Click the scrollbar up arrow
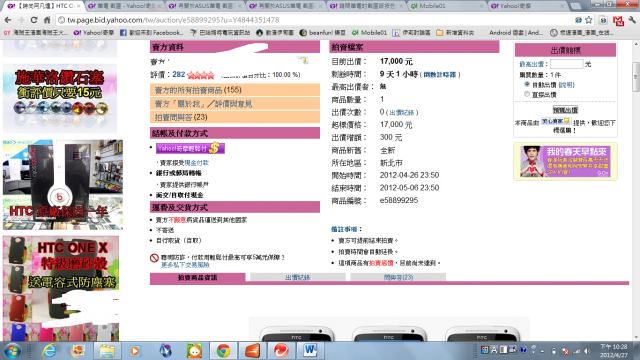The image size is (640, 360). [x=636, y=44]
